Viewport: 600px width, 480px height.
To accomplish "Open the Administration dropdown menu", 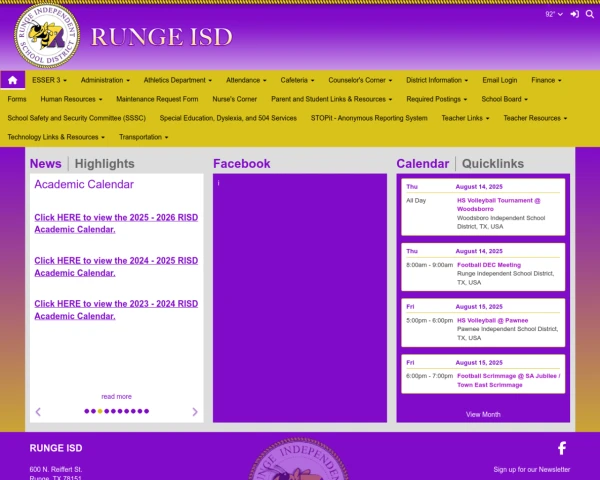I will coord(105,80).
